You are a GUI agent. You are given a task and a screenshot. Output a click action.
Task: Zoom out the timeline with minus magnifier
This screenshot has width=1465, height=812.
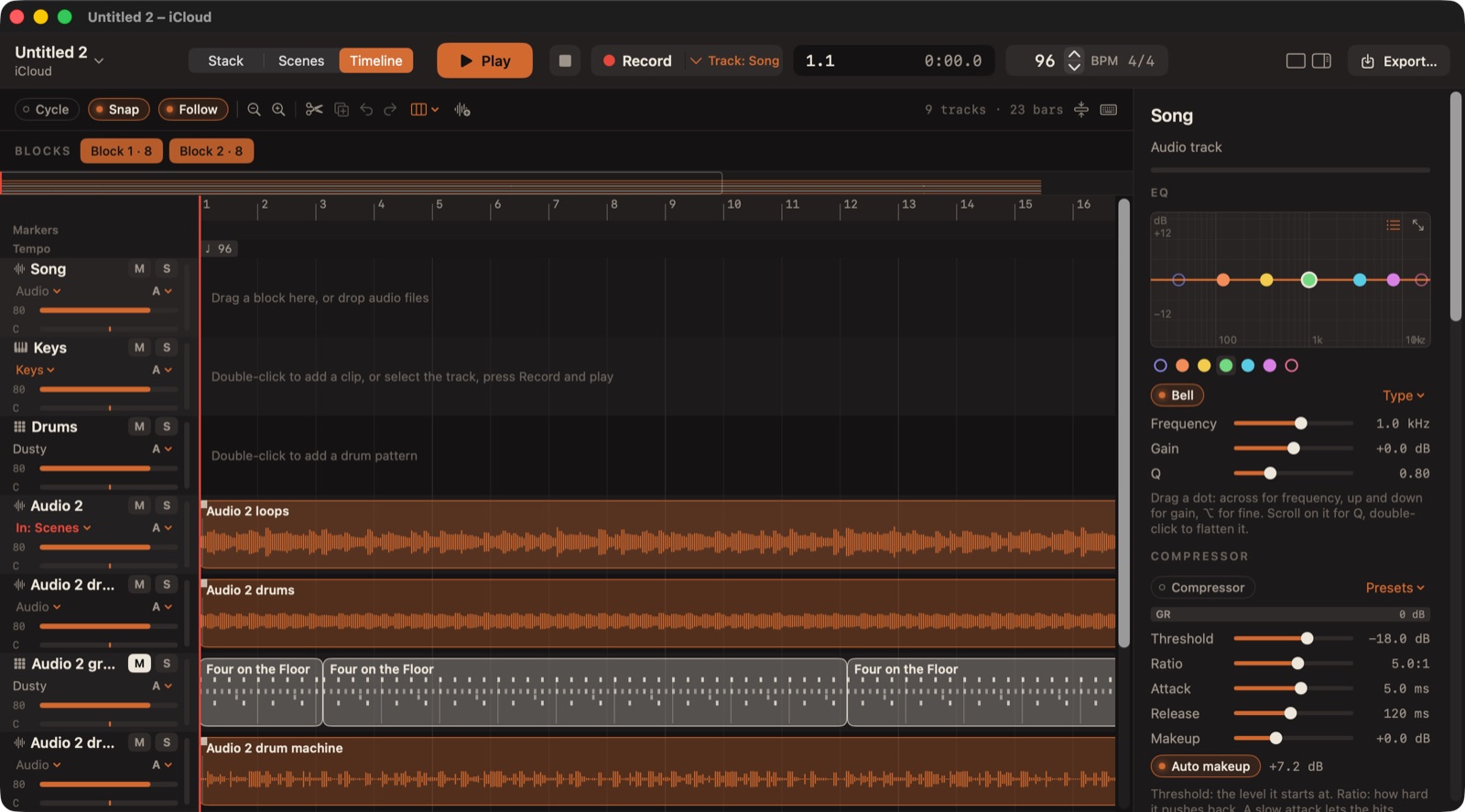[254, 110]
